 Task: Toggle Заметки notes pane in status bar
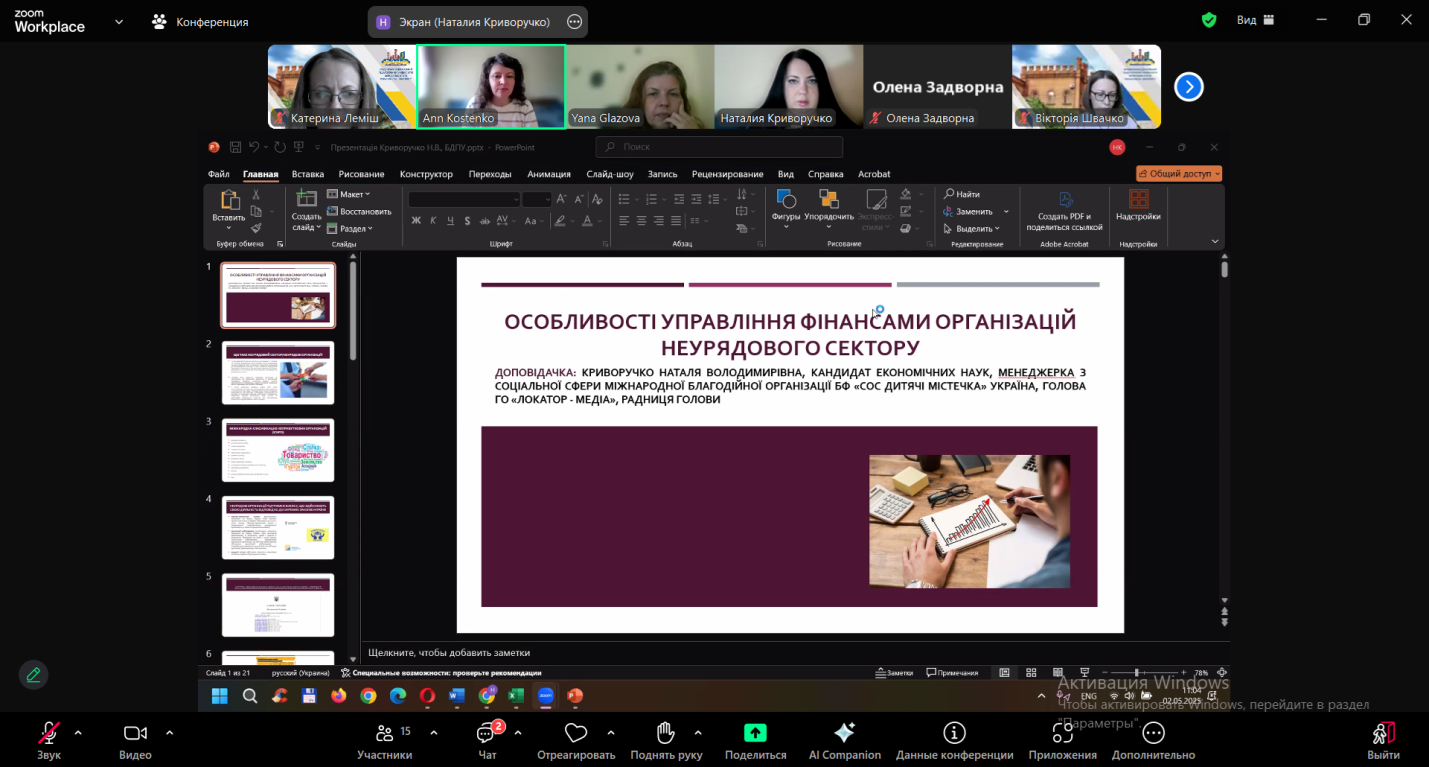point(894,673)
